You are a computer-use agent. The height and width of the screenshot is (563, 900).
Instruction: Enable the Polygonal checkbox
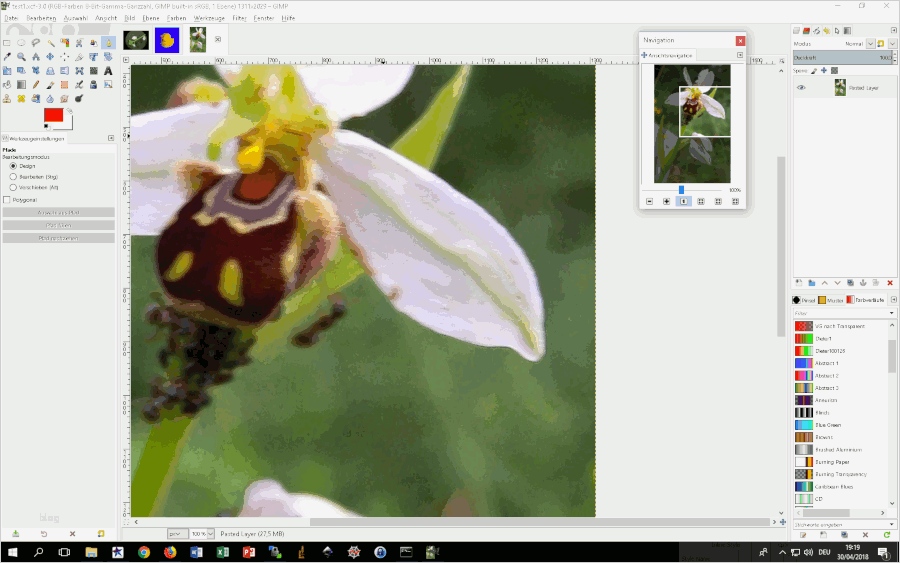pos(7,200)
